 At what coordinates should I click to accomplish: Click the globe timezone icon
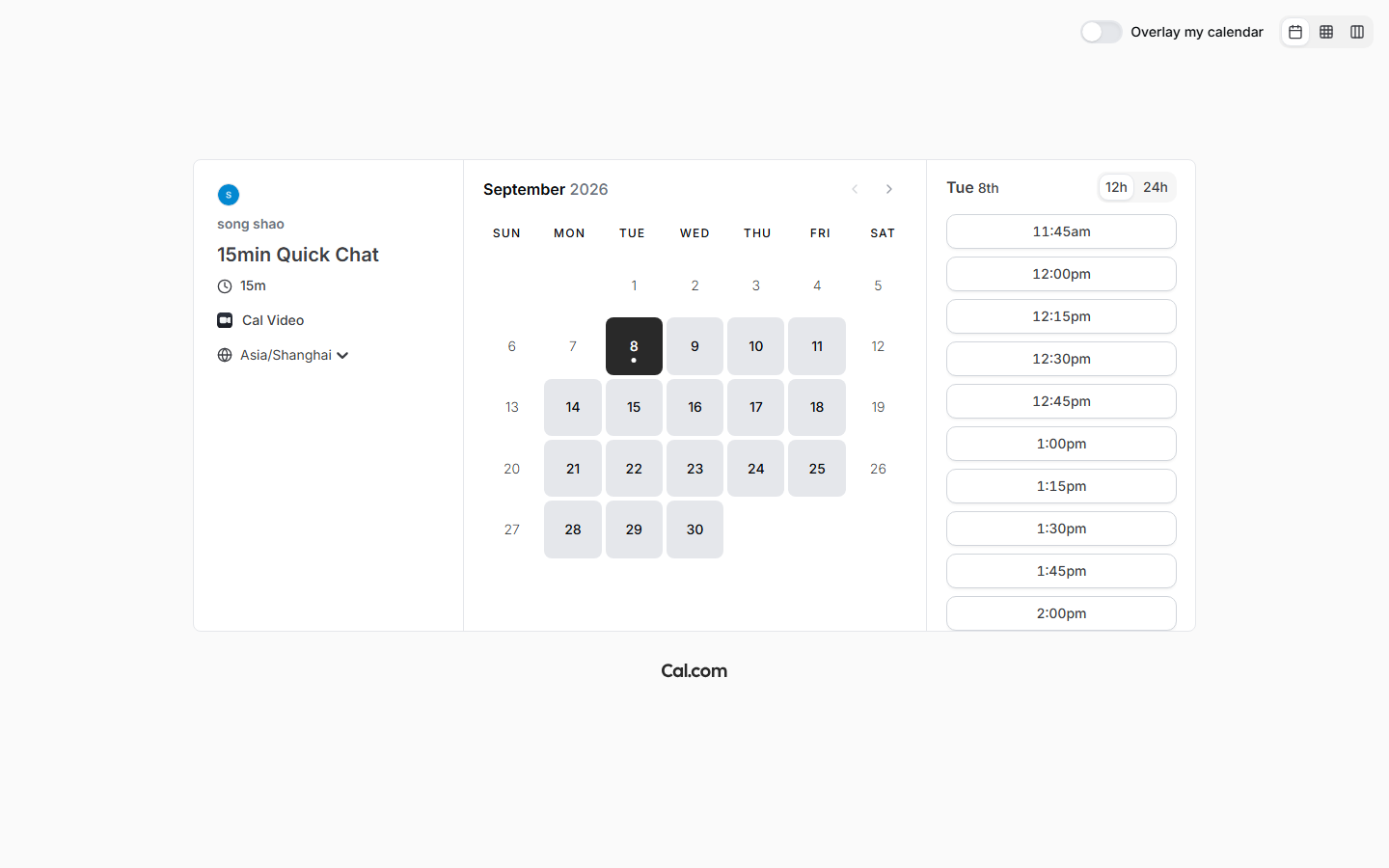coord(225,355)
